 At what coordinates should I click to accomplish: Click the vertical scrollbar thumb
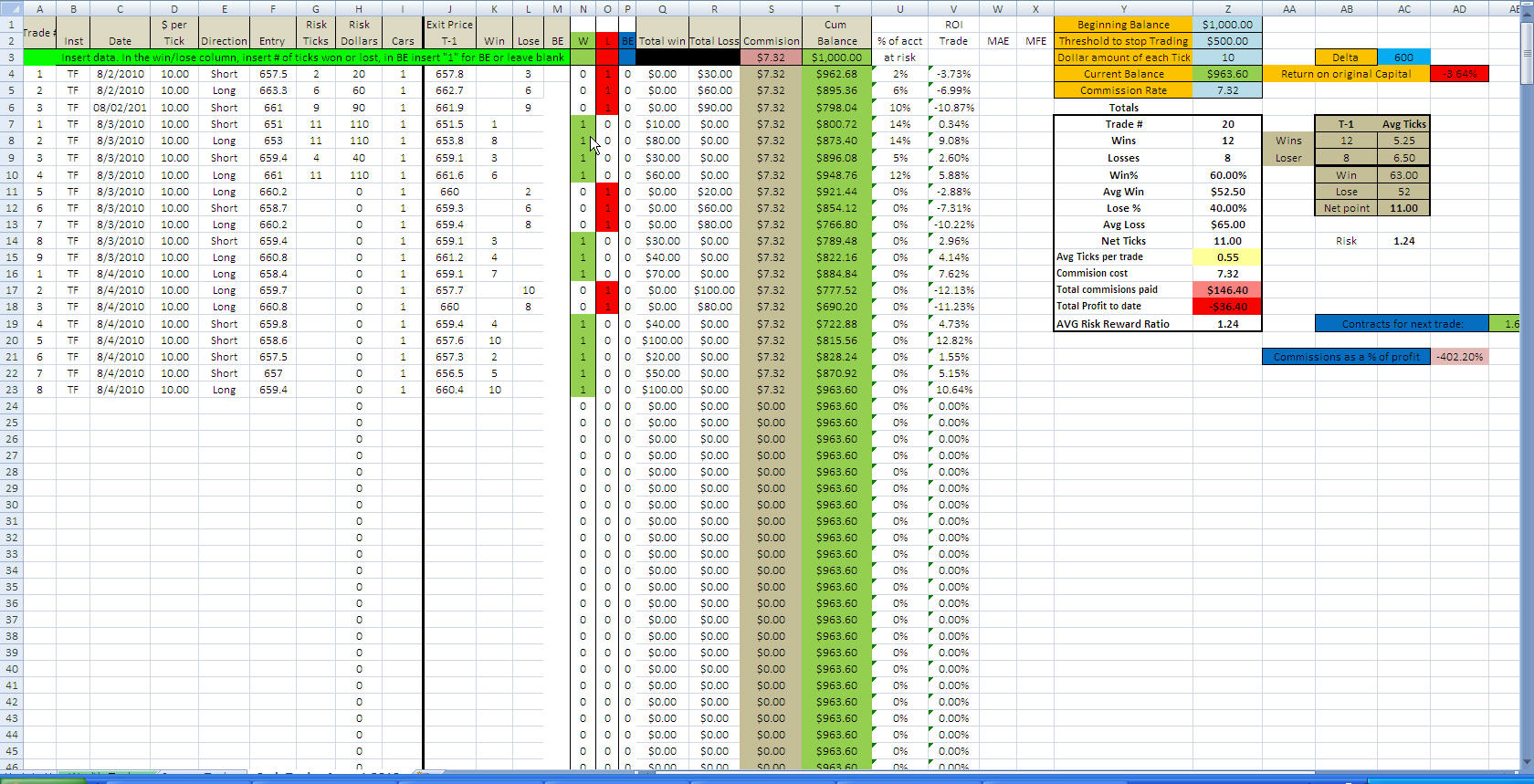coord(1527,55)
